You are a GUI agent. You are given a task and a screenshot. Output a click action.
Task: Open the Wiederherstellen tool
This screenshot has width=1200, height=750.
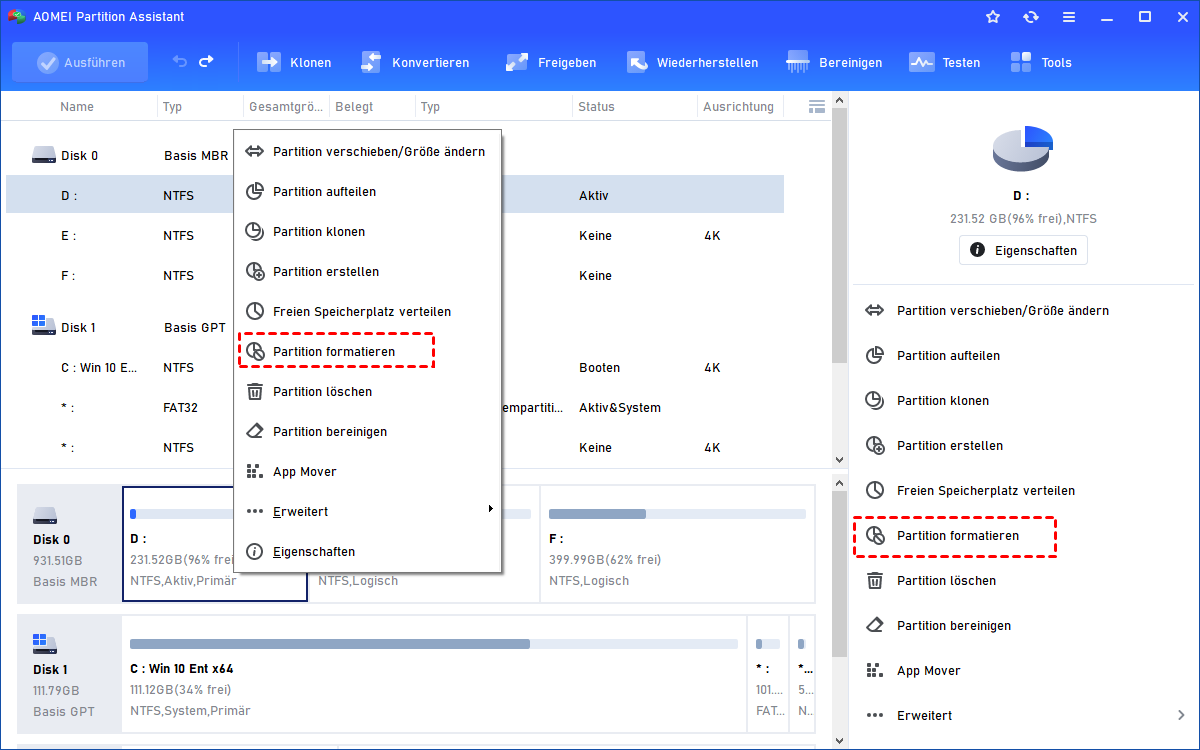coord(638,62)
